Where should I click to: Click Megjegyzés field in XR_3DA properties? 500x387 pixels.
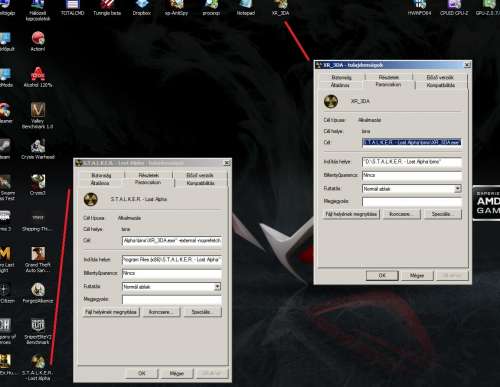pos(412,202)
